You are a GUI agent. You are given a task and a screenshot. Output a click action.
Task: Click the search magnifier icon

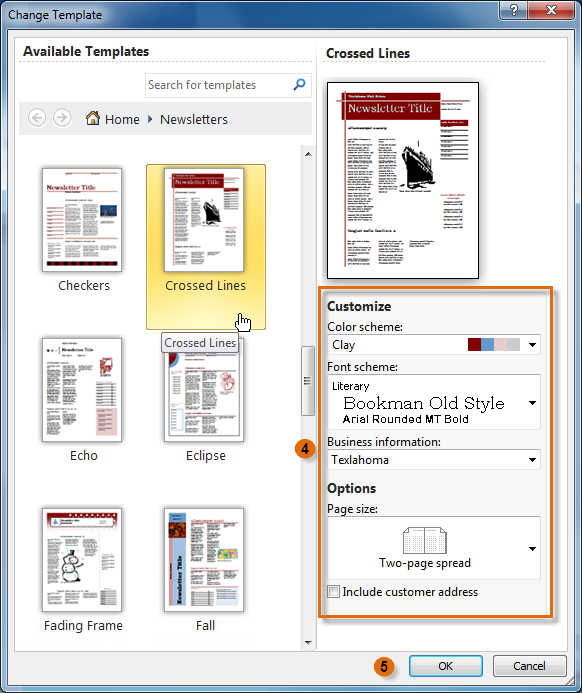pyautogui.click(x=299, y=84)
